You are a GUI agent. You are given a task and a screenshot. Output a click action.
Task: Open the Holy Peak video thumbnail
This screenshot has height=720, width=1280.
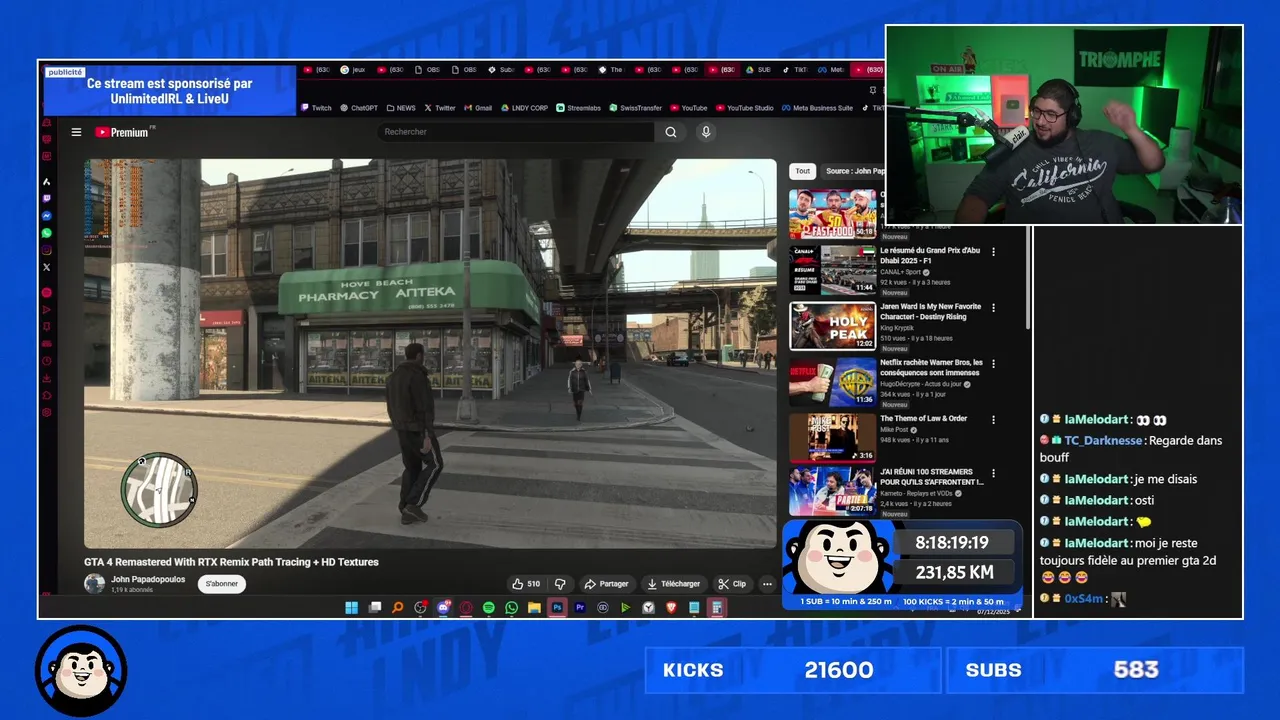coord(833,326)
